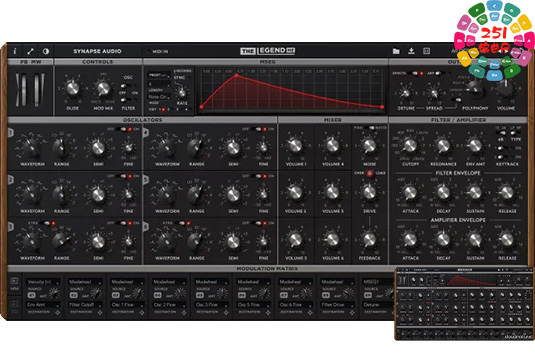
Task: Open the MSEG Preset dropdown
Action: point(159,75)
